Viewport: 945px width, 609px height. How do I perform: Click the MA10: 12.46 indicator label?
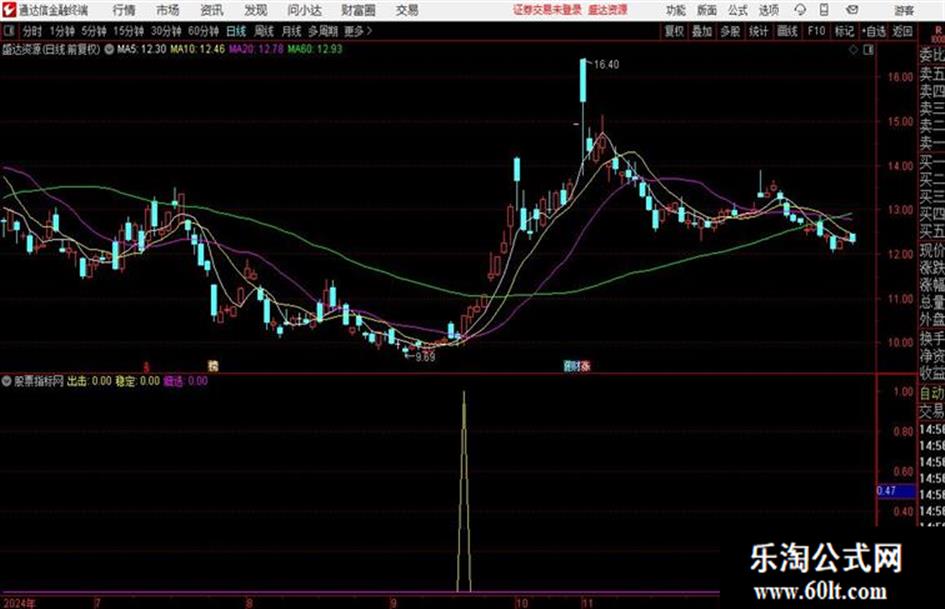(198, 49)
